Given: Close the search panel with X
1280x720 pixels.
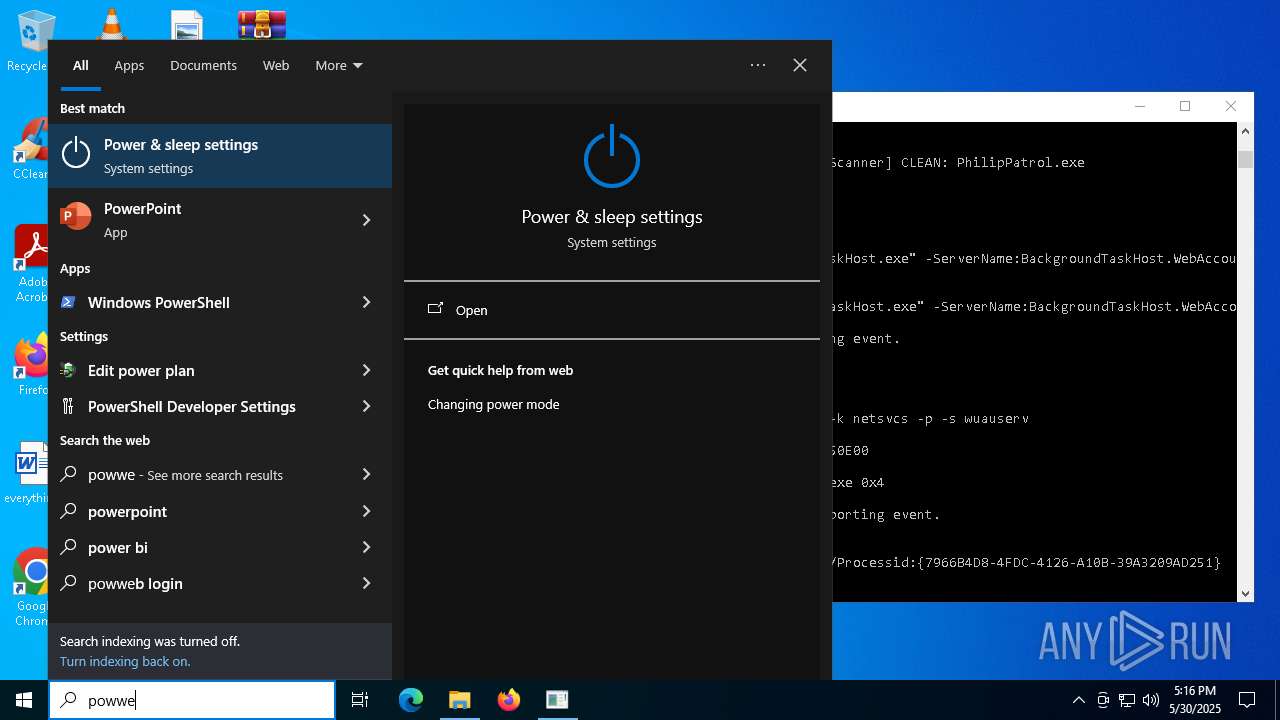Looking at the screenshot, I should tap(800, 65).
